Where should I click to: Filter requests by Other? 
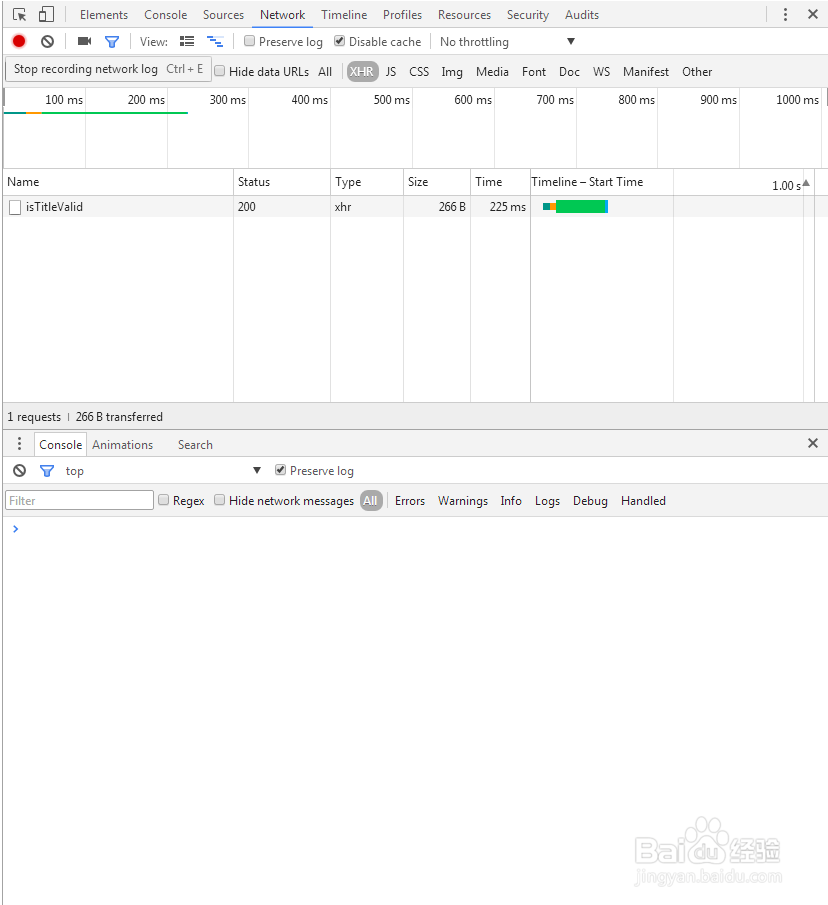click(697, 72)
